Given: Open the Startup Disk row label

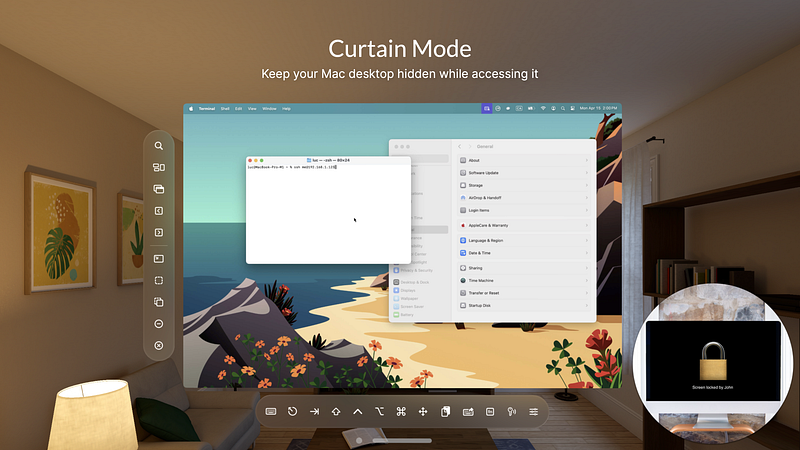Looking at the screenshot, I should 480,306.
